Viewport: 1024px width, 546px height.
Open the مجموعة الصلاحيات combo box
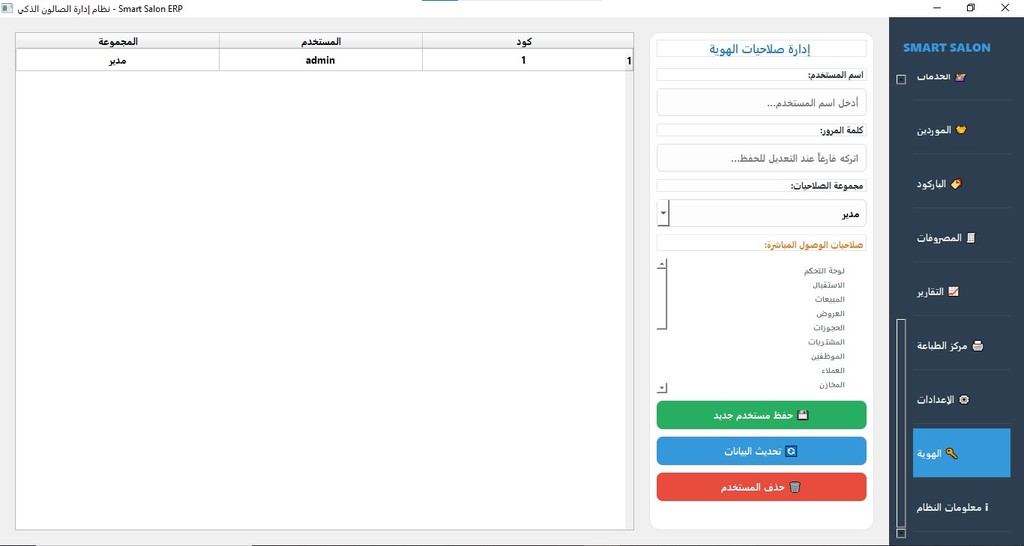click(761, 214)
